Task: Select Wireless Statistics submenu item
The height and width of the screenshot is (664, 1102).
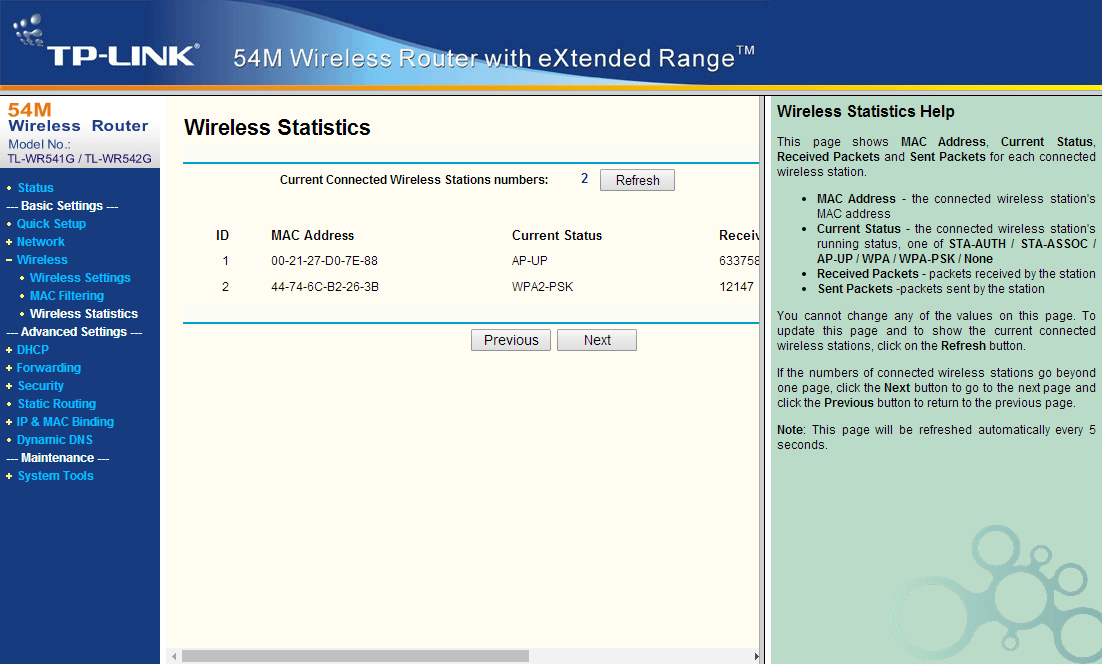Action: click(x=84, y=313)
